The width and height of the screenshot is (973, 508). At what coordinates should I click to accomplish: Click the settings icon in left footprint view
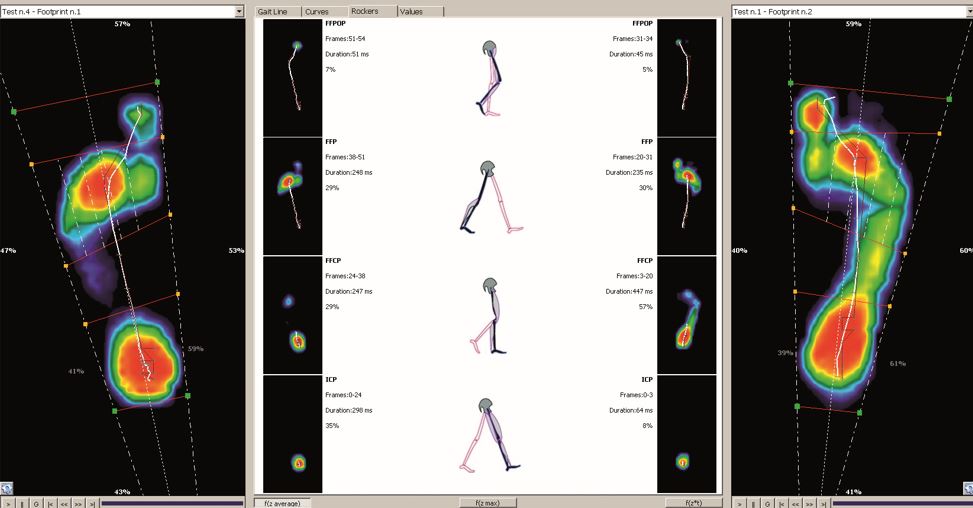(7, 488)
